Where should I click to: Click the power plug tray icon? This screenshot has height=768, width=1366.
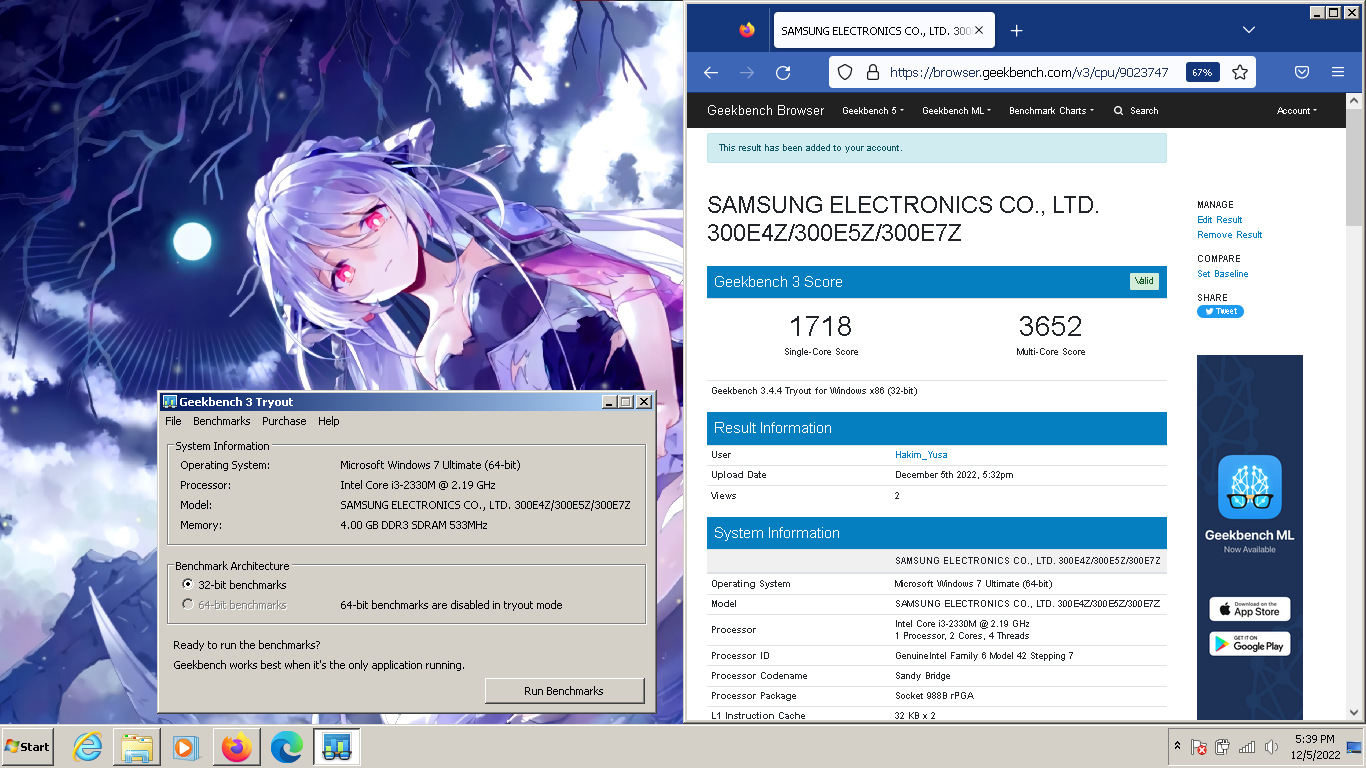pos(1222,747)
